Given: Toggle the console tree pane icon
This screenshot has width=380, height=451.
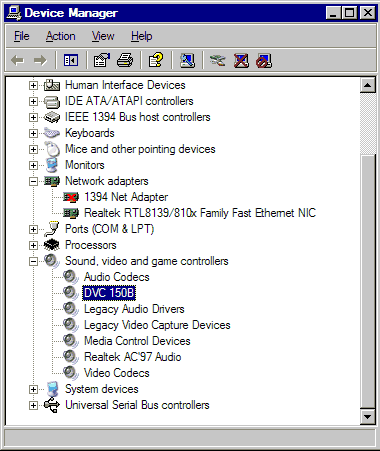Looking at the screenshot, I should pyautogui.click(x=71, y=61).
